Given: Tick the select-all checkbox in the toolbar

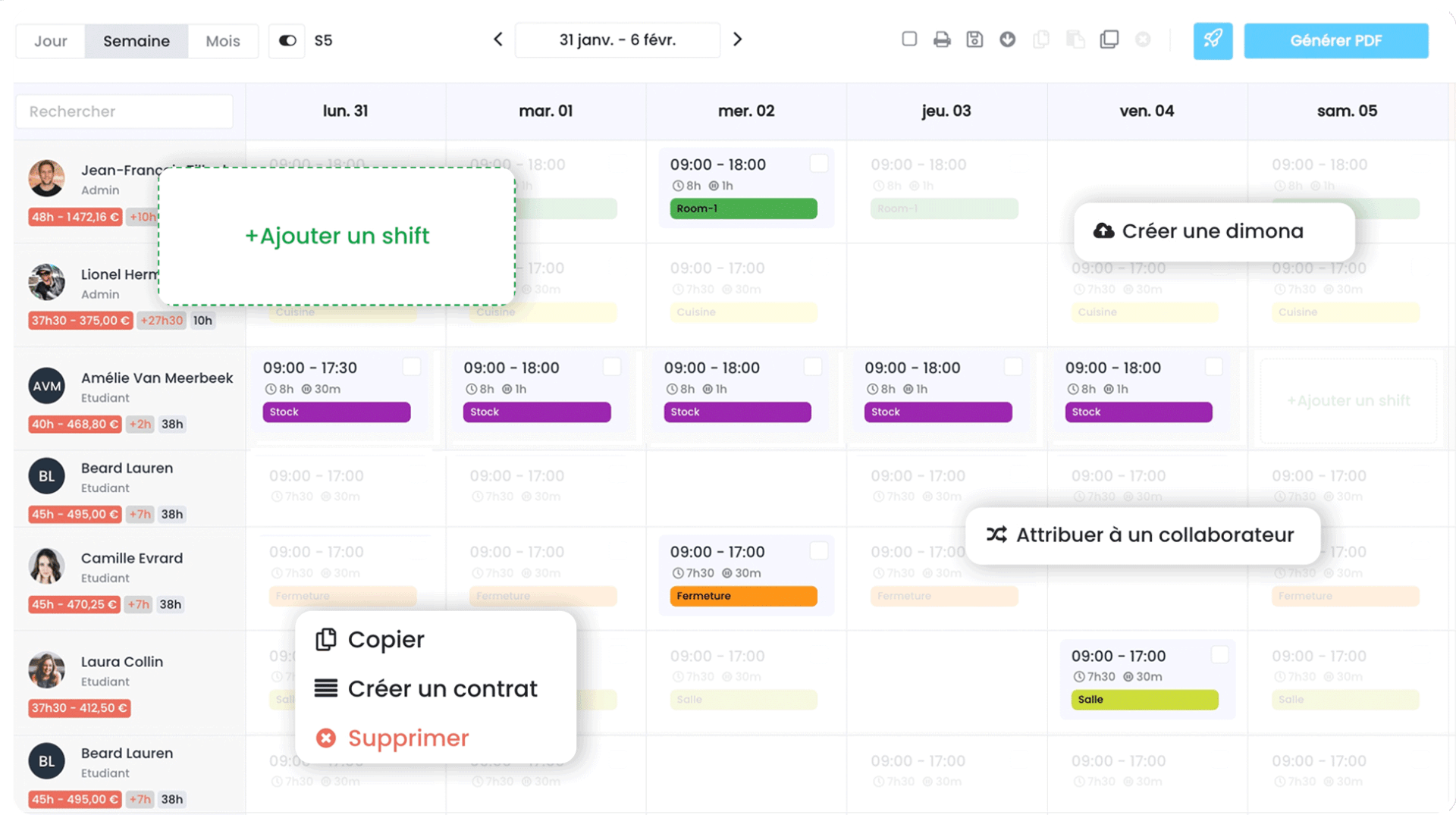Looking at the screenshot, I should pyautogui.click(x=909, y=39).
